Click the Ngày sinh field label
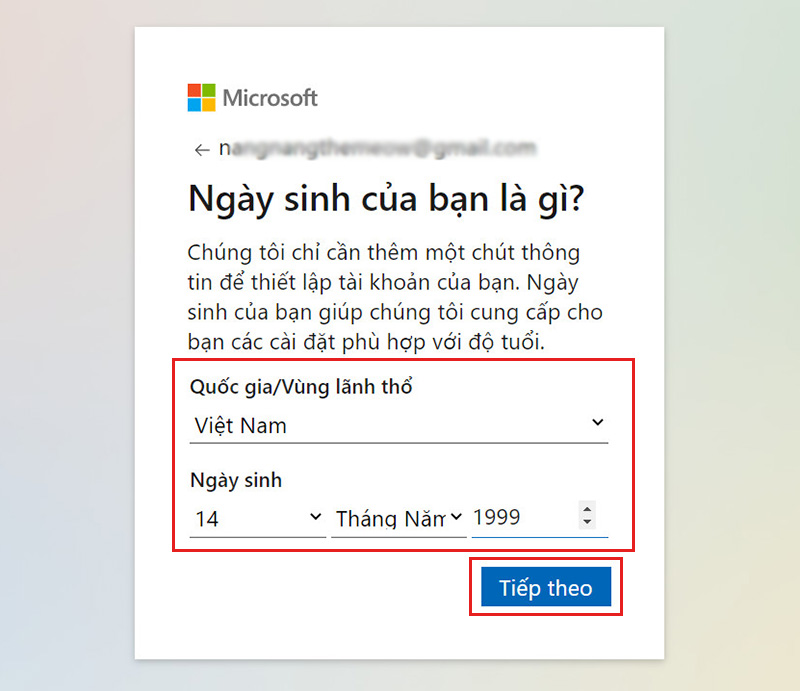Screen dimensions: 800x691 236,481
